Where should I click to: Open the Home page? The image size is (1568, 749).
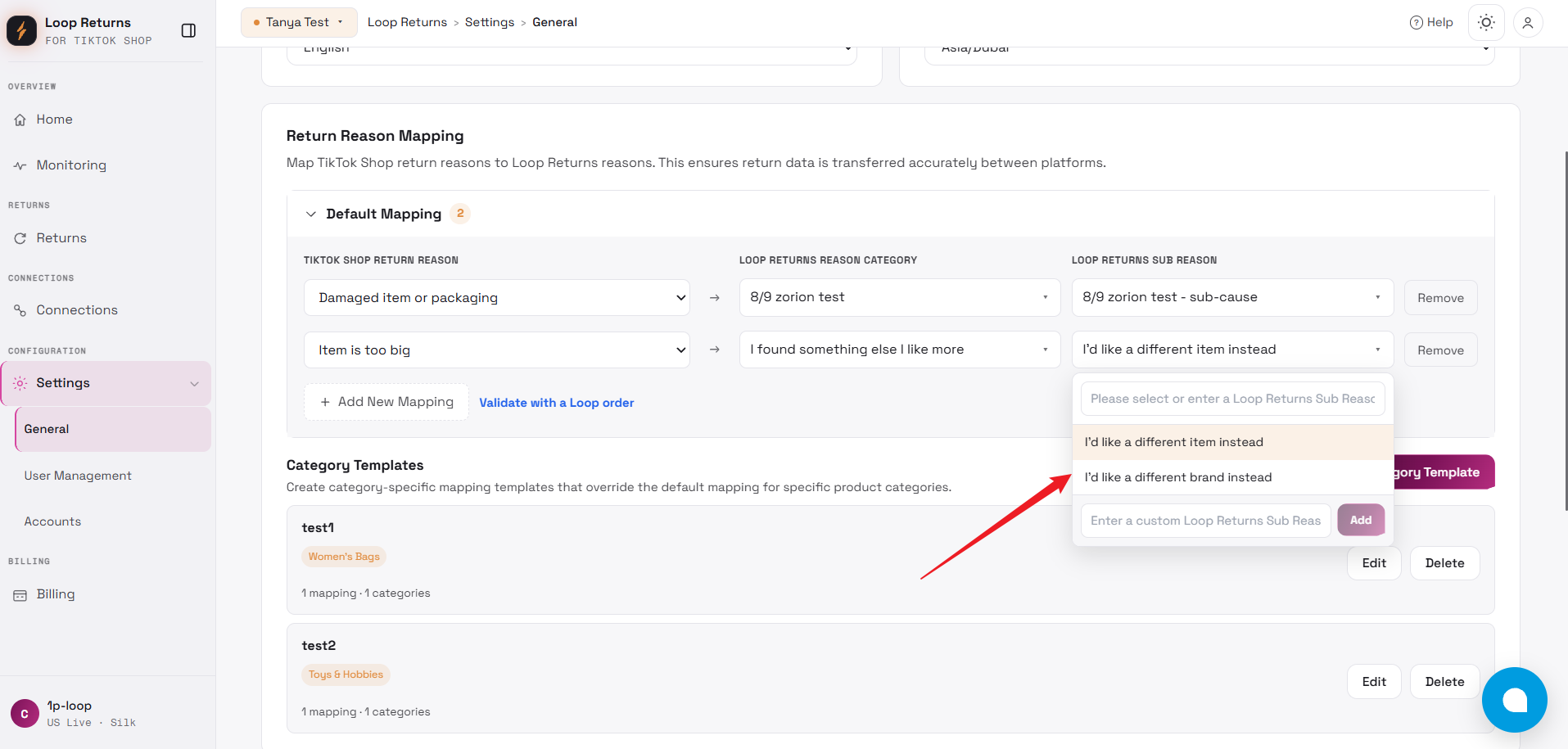coord(54,120)
